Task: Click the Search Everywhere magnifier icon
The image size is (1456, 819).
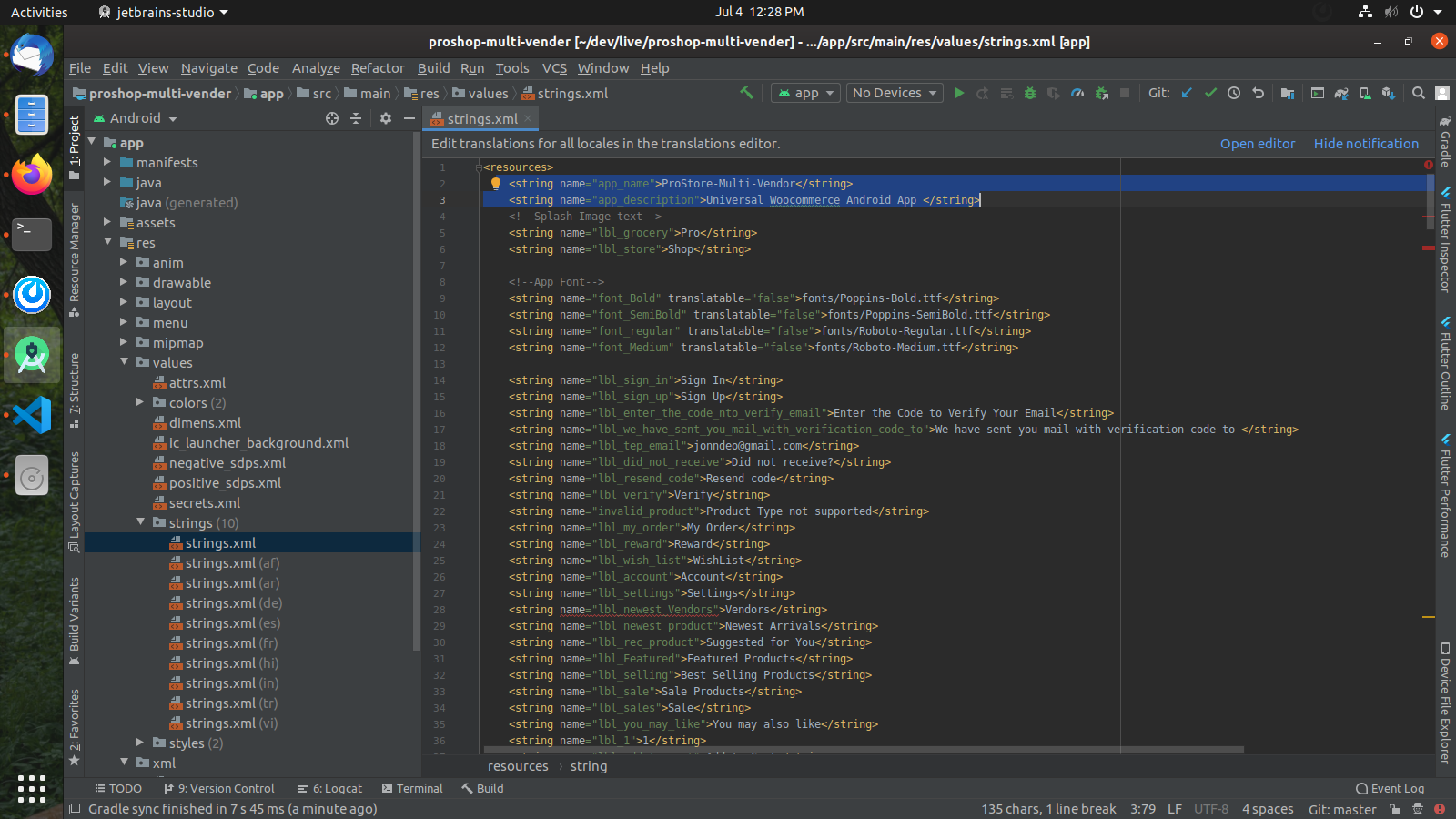Action: [x=1418, y=93]
